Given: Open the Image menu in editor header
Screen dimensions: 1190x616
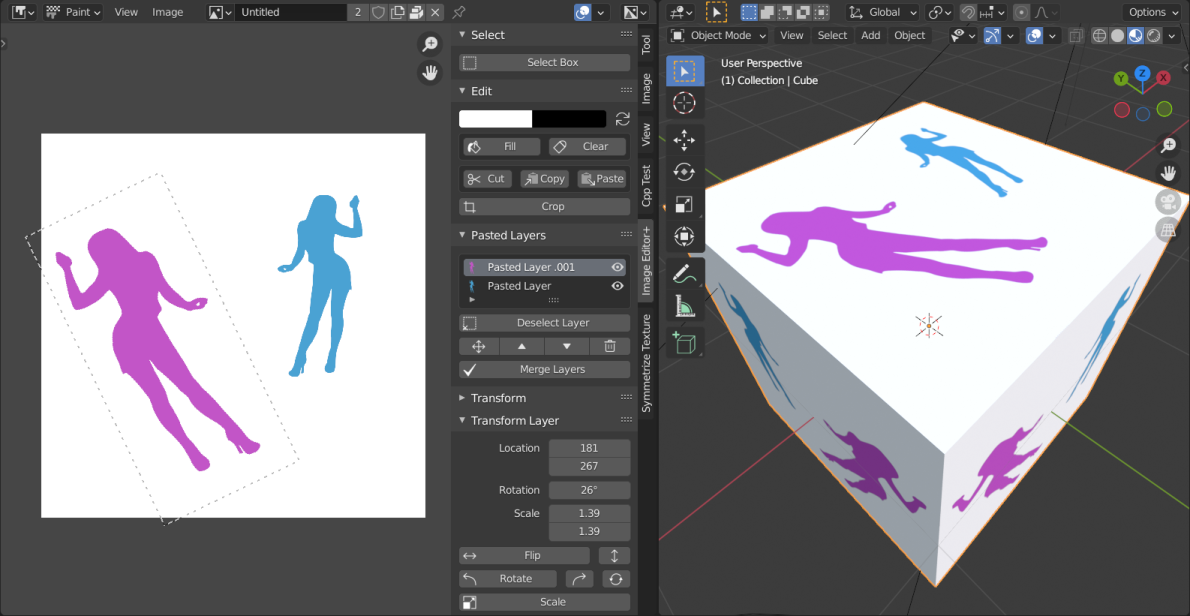Looking at the screenshot, I should coord(167,12).
